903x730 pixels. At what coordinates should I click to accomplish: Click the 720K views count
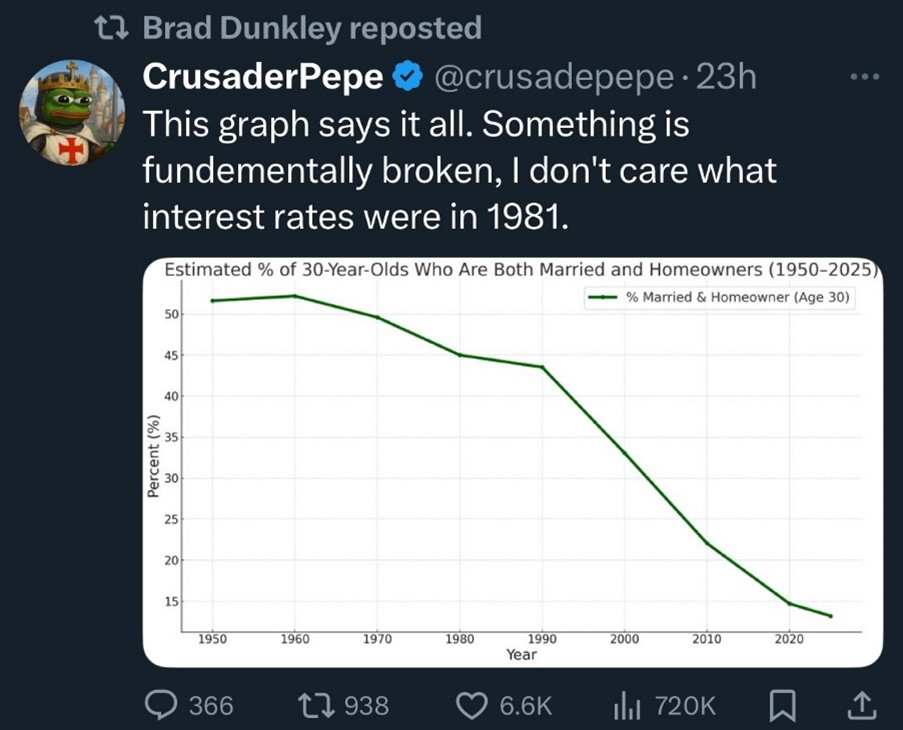[685, 706]
